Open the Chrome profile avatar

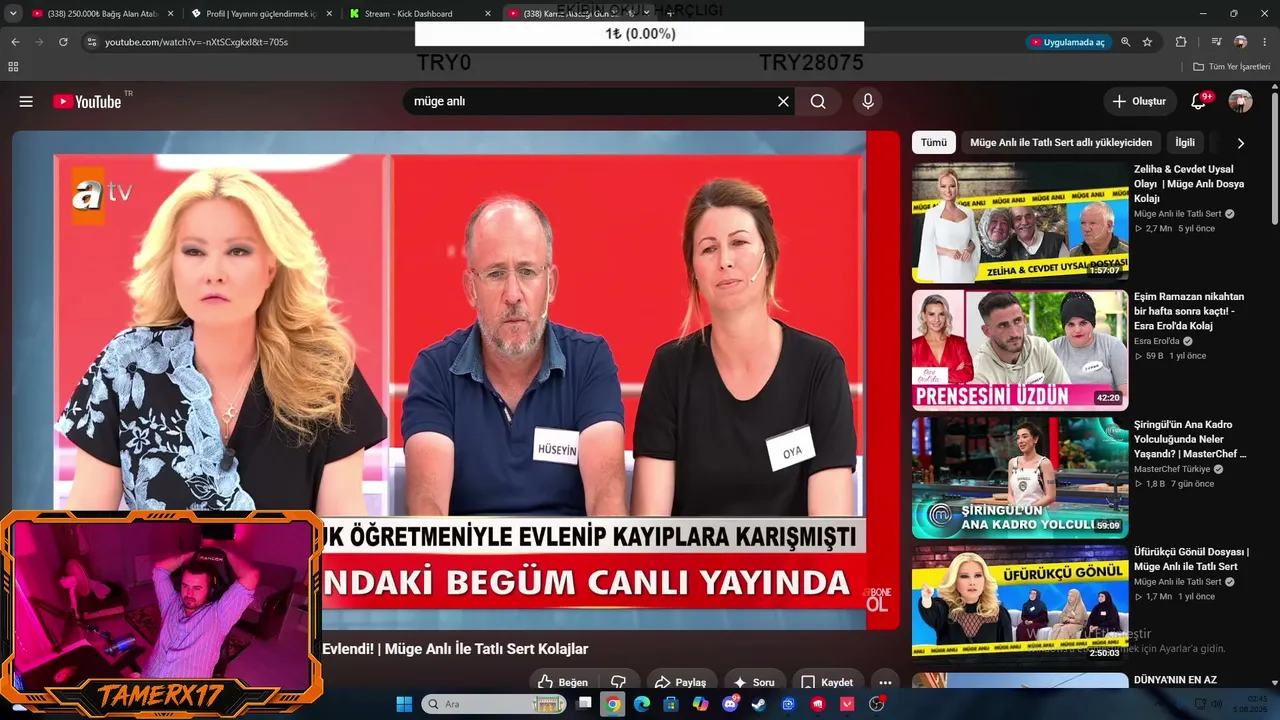click(1240, 42)
